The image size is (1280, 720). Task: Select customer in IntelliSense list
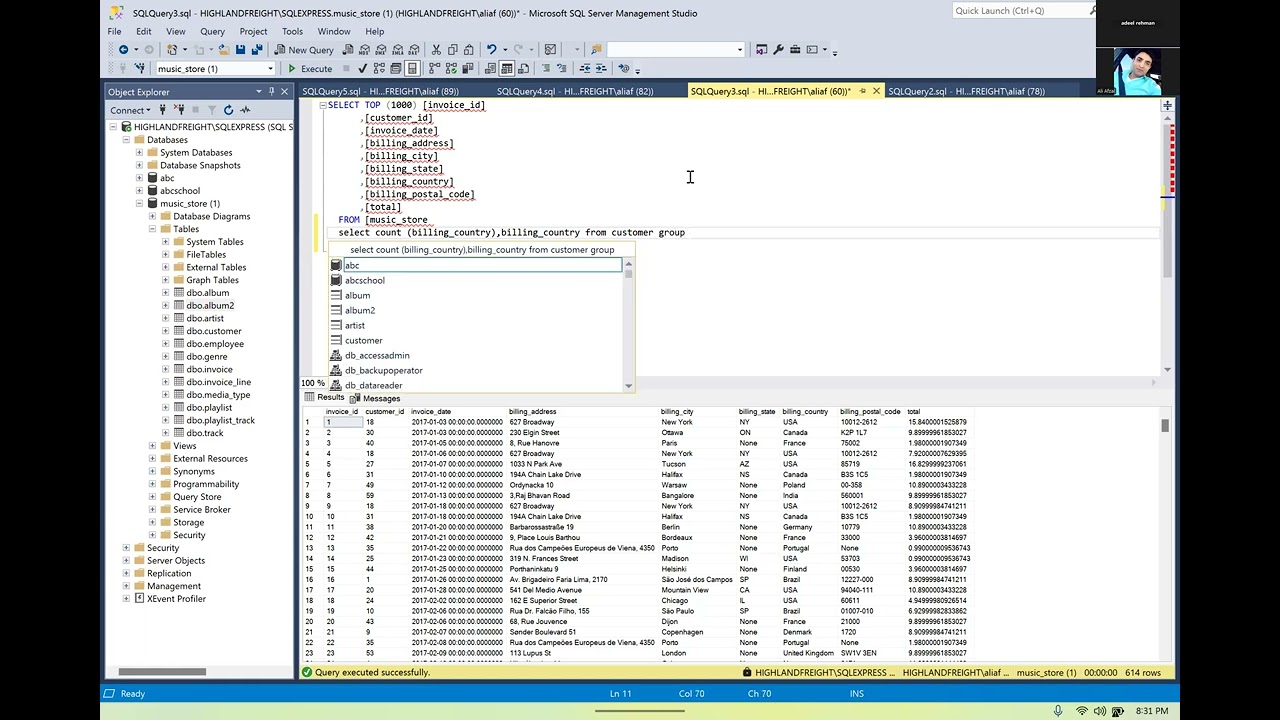tap(364, 340)
